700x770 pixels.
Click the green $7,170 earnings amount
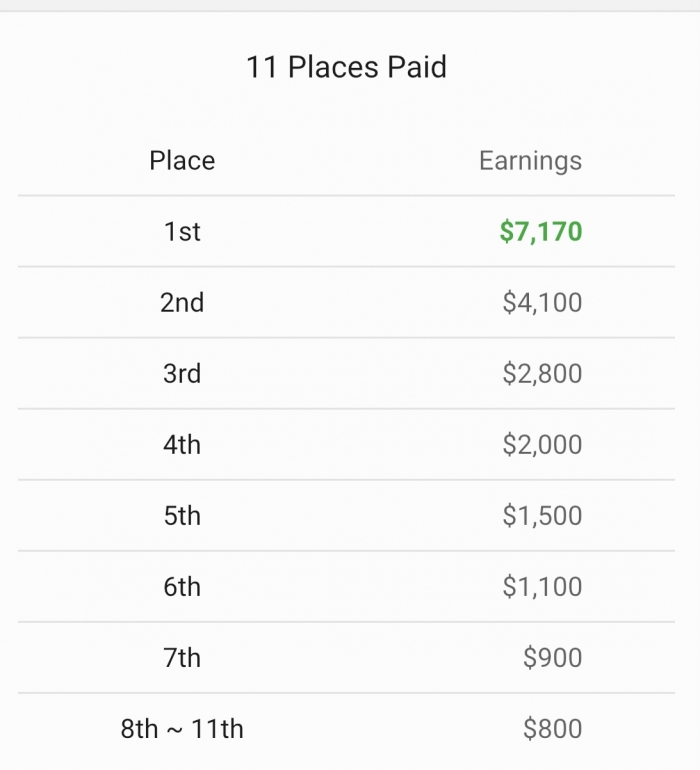tap(541, 232)
